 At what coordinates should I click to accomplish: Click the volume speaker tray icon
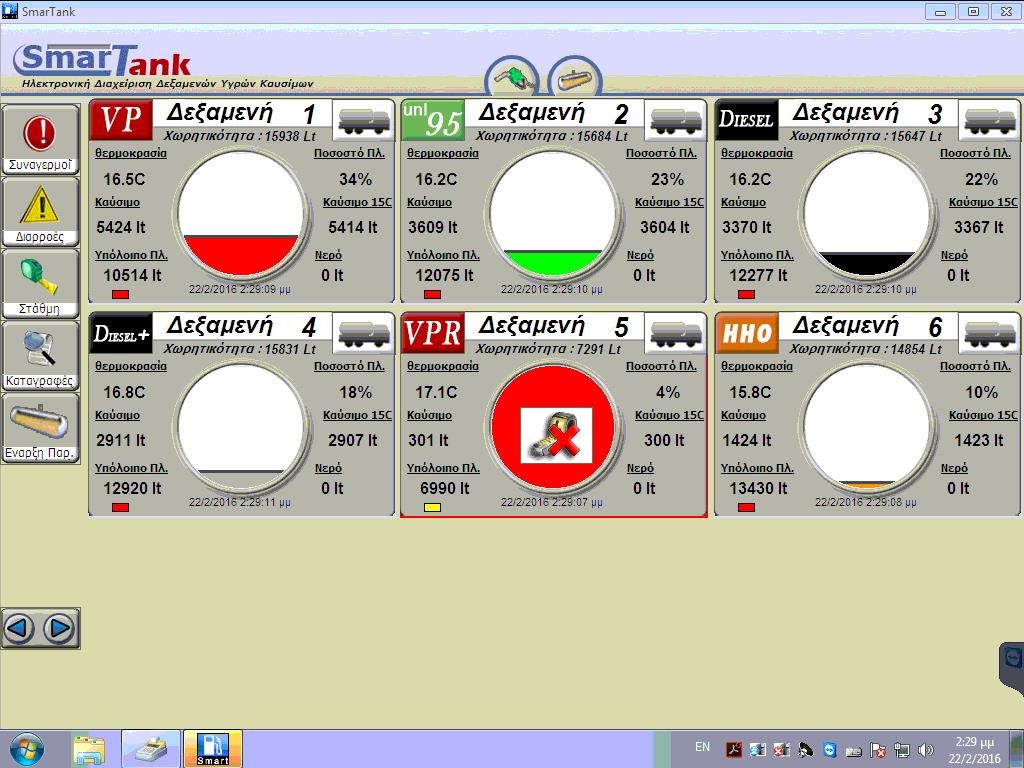tap(925, 750)
